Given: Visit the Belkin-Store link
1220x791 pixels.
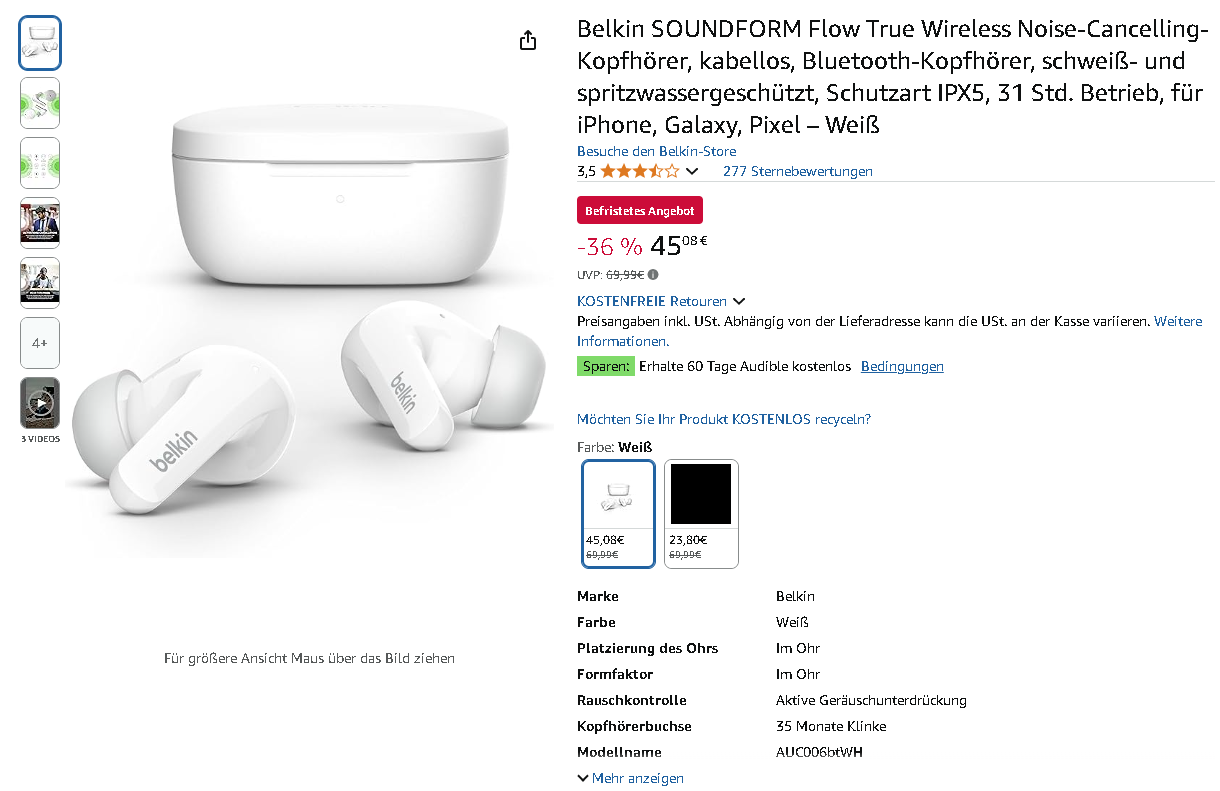Looking at the screenshot, I should 656,151.
